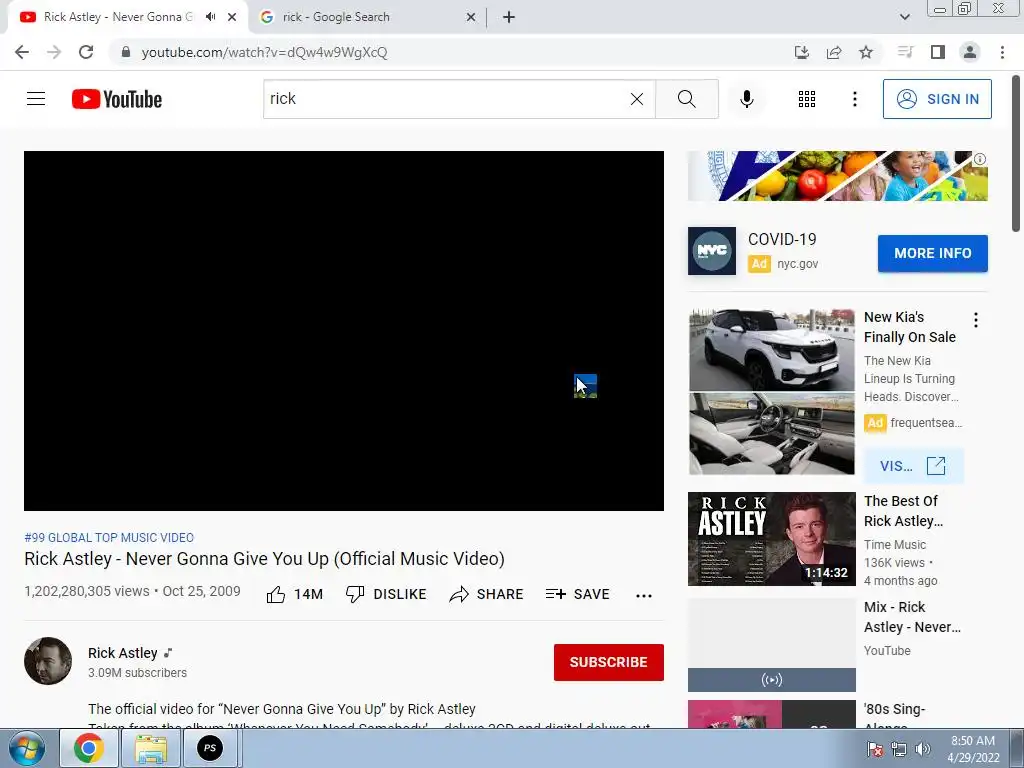Open The Best Of Rick Astley title
The image size is (1024, 768).
click(x=904, y=511)
